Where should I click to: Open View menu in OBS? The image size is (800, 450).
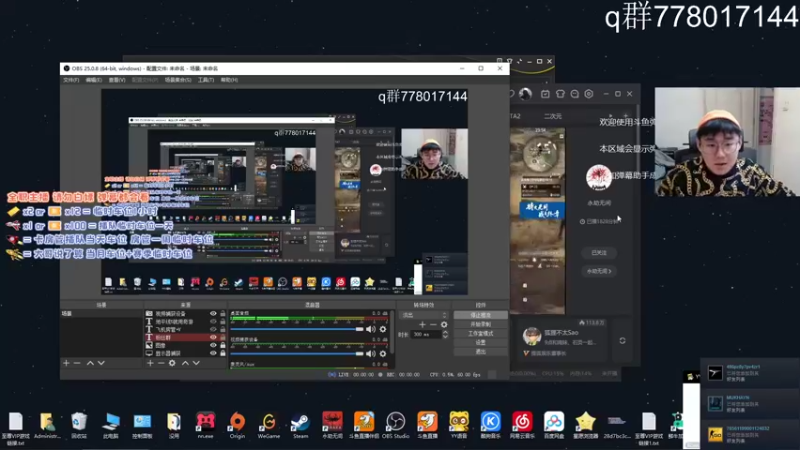point(117,80)
